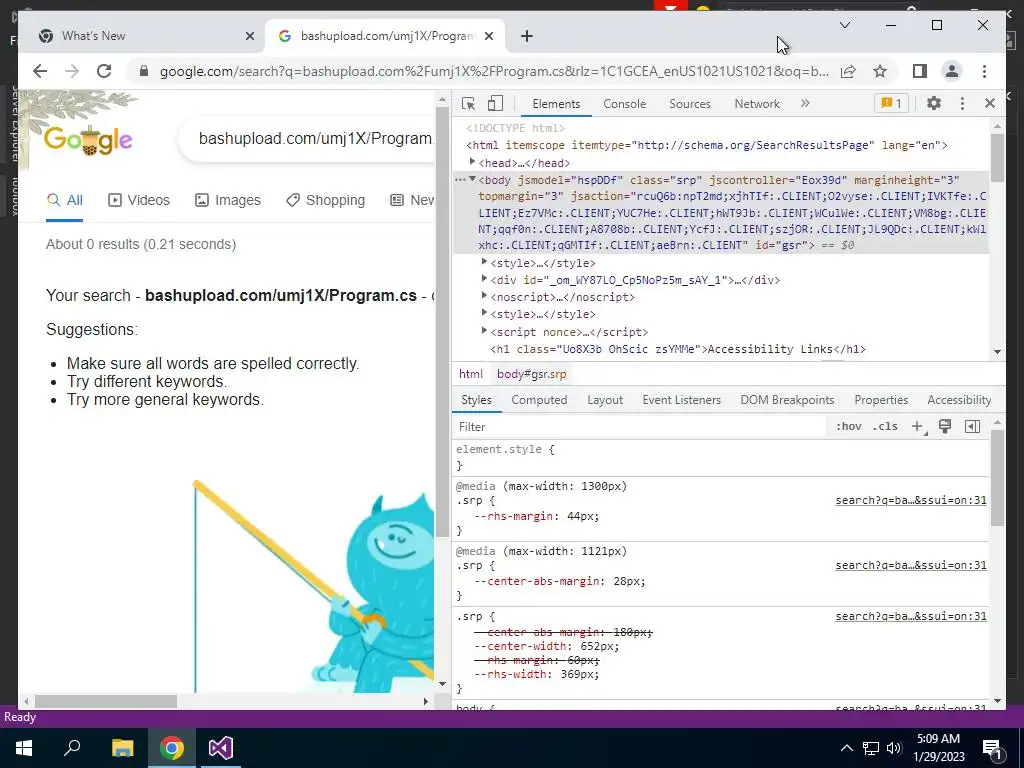Select the body#gsr.srp breadcrumb

coord(532,374)
